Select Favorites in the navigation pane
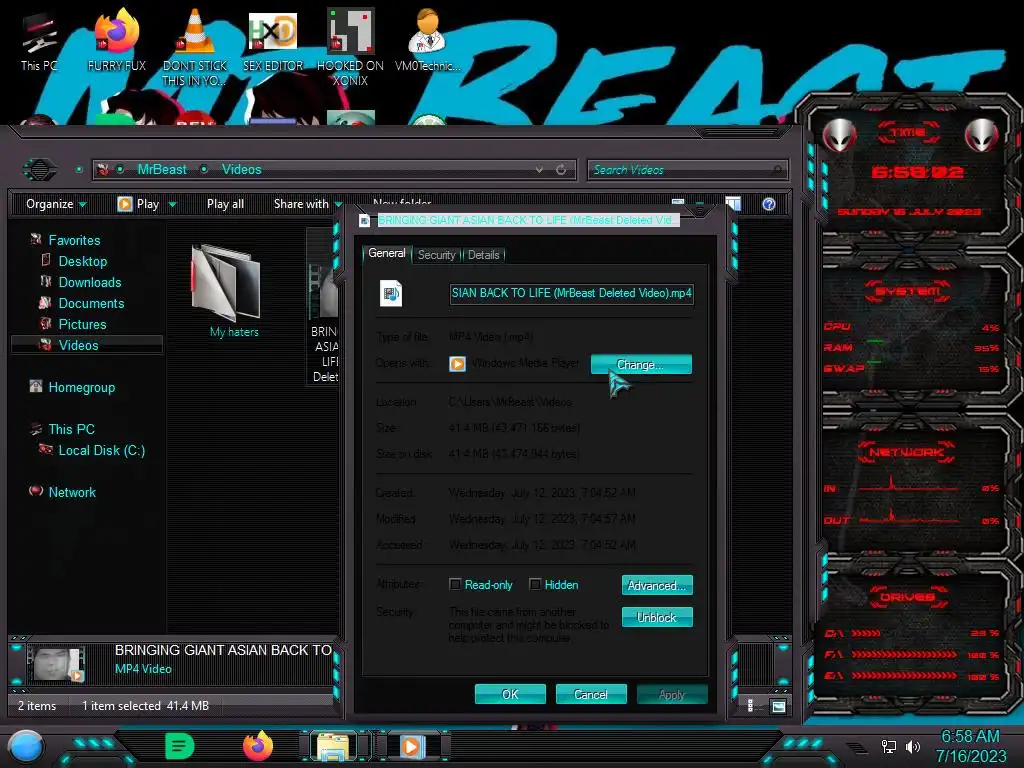Image resolution: width=1024 pixels, height=768 pixels. [x=74, y=240]
